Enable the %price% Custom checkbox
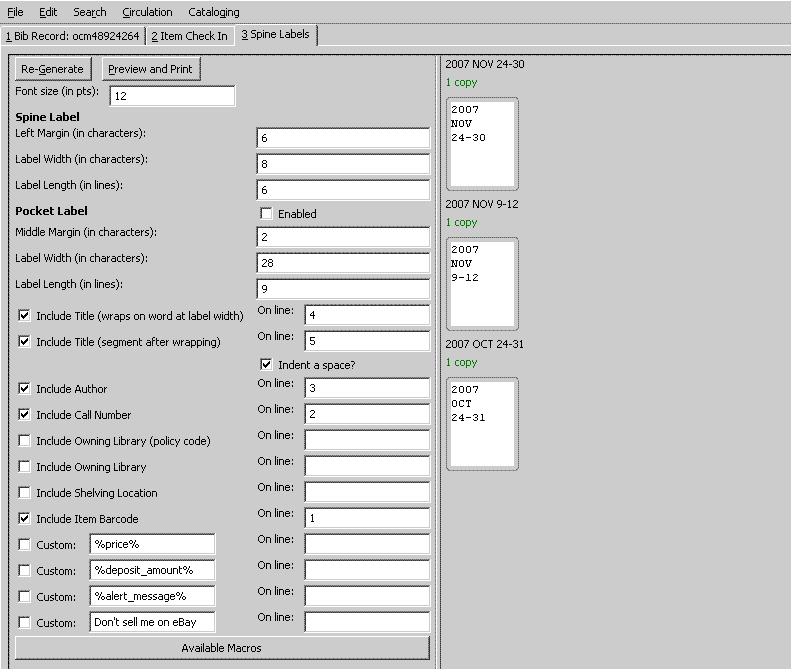This screenshot has height=669, width=791. (25, 545)
